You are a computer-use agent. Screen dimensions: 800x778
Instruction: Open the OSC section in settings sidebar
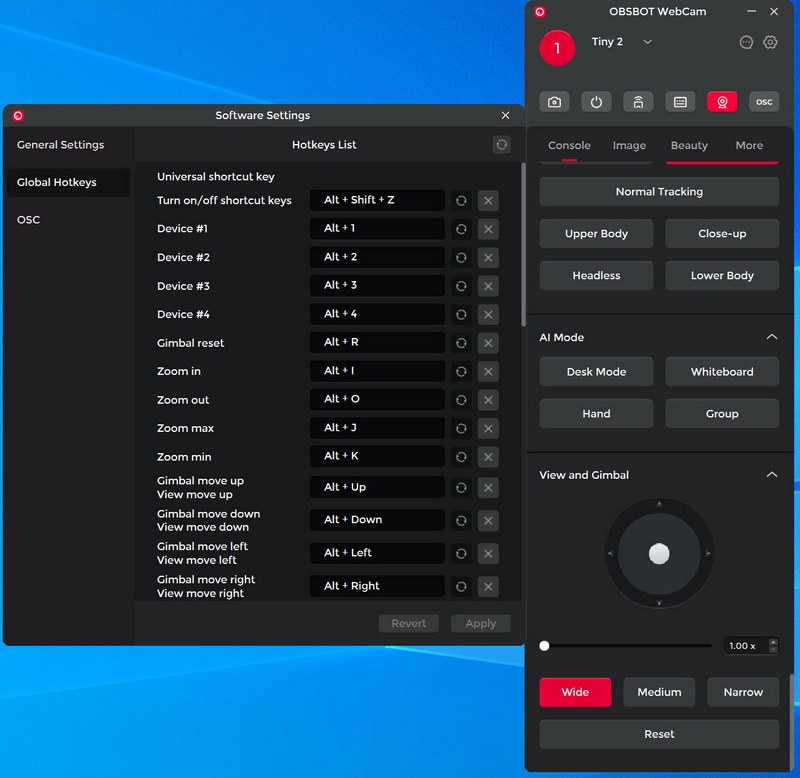(68, 220)
